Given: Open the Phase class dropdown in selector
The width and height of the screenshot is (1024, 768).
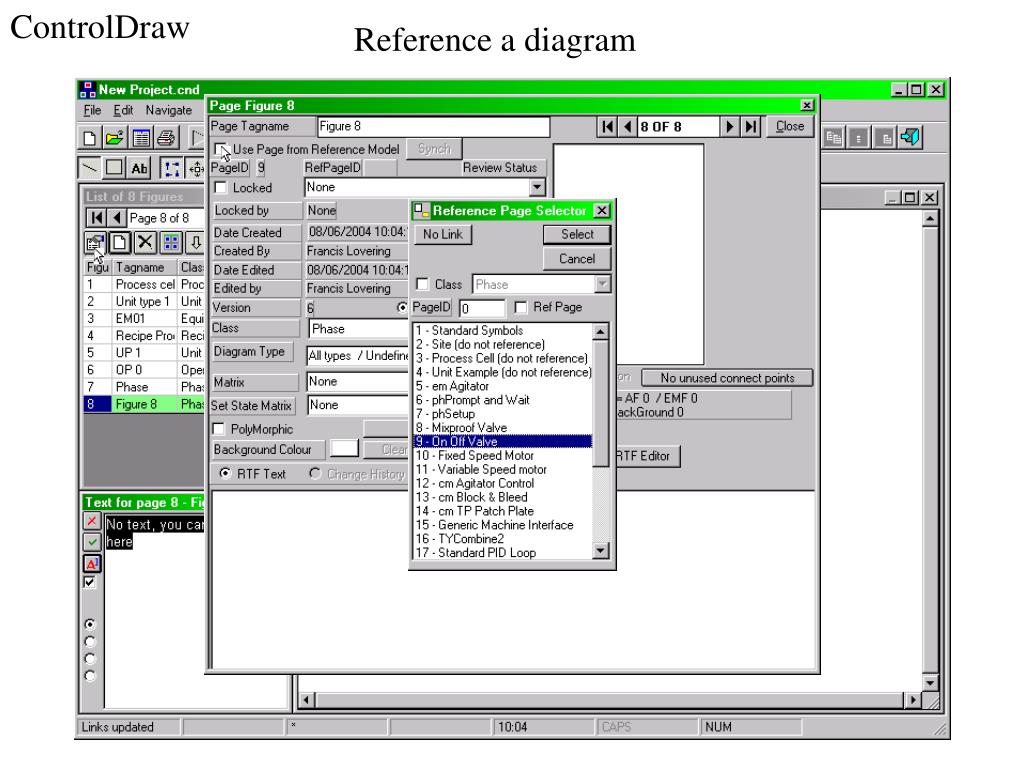Looking at the screenshot, I should (602, 284).
